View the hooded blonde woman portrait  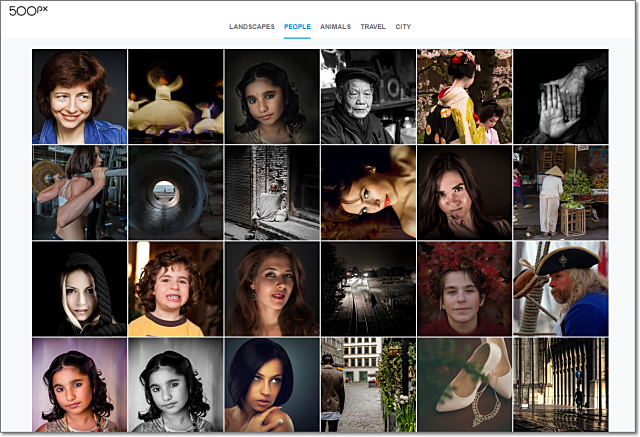79,288
